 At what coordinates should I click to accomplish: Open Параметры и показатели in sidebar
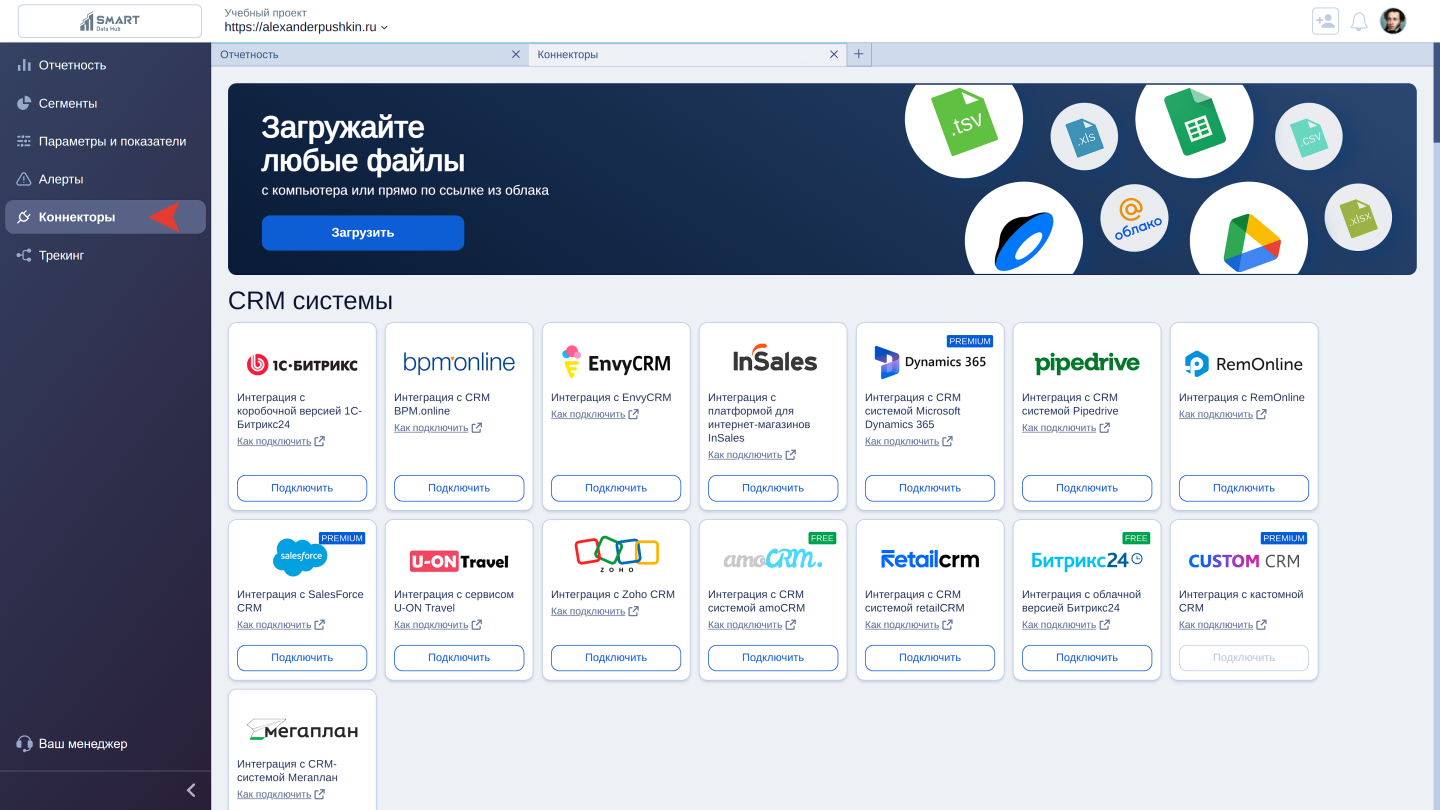pos(105,141)
